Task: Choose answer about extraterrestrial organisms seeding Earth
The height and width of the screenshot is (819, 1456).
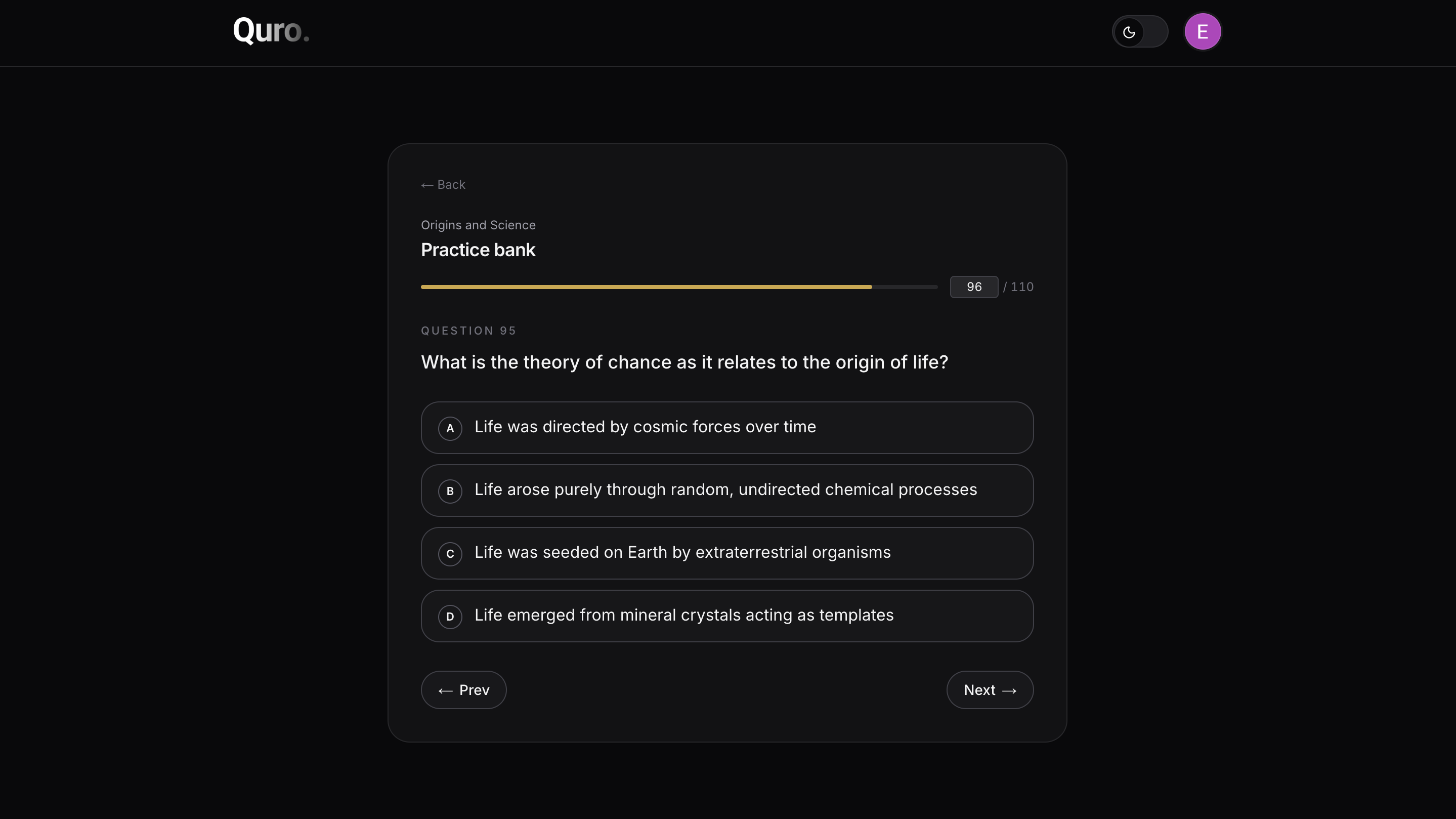Action: click(x=727, y=553)
